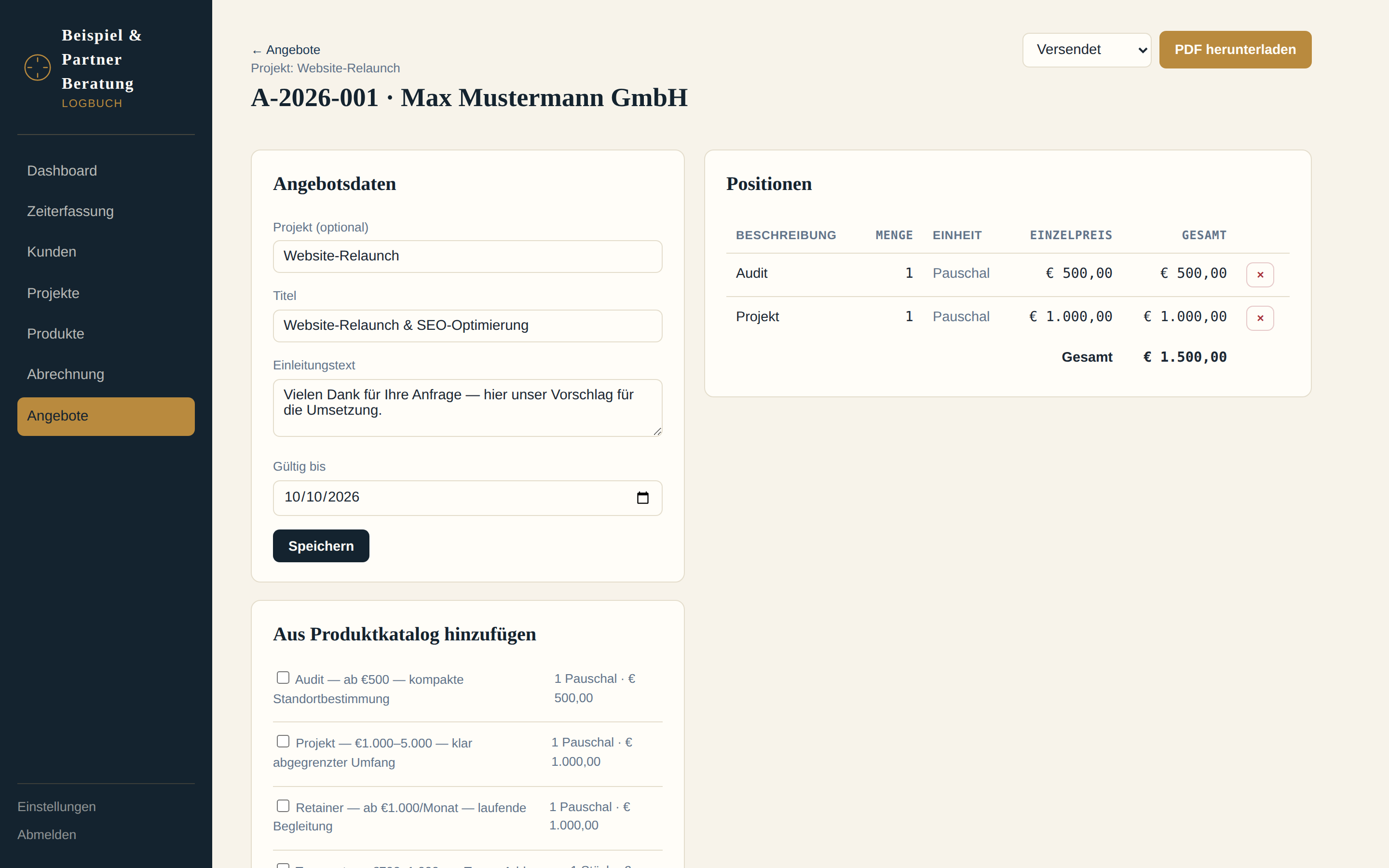Open the Versendet status dropdown
Screen dimensions: 1389x868
[1087, 50]
